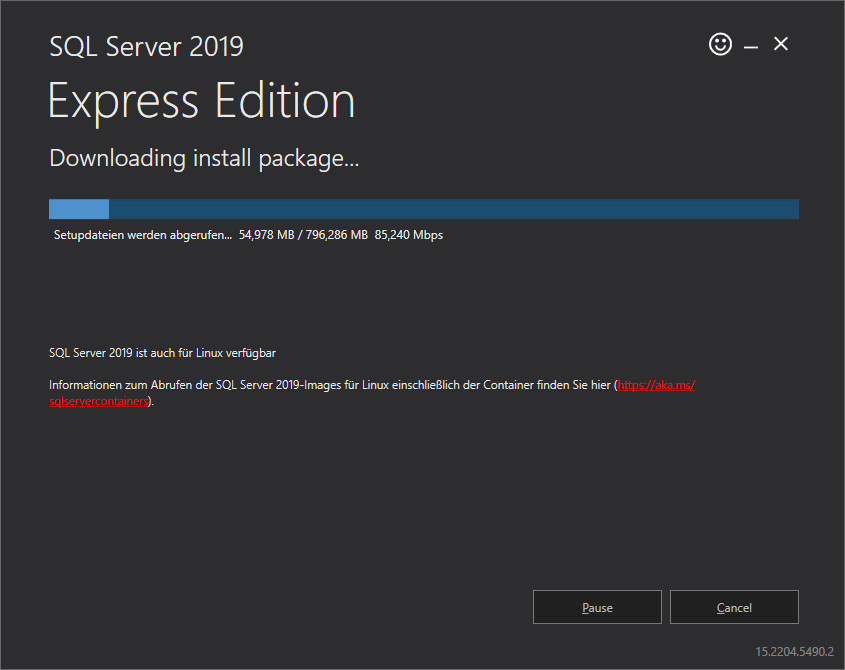Click the version number 15.2204.5490.2

(x=794, y=652)
